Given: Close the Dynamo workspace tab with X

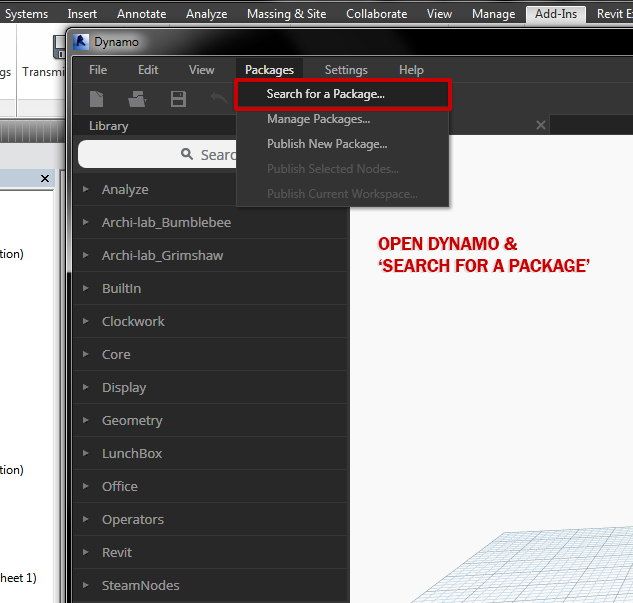Looking at the screenshot, I should [541, 125].
